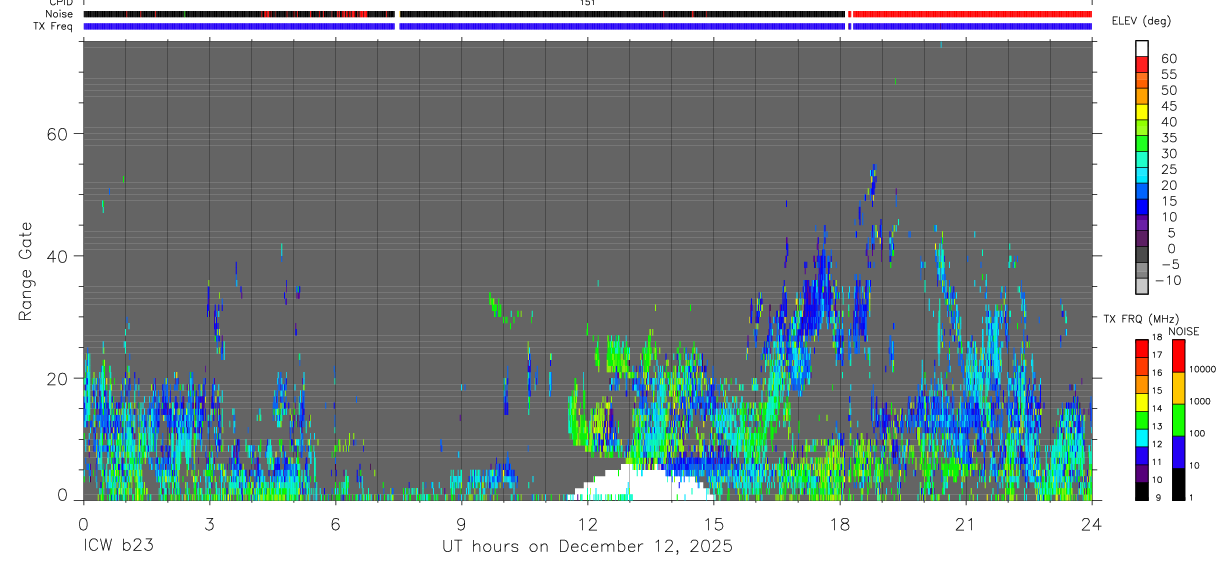Image resolution: width=1228 pixels, height=567 pixels.
Task: Click ELEV colorbar value '45'
Action: [x=1168, y=106]
